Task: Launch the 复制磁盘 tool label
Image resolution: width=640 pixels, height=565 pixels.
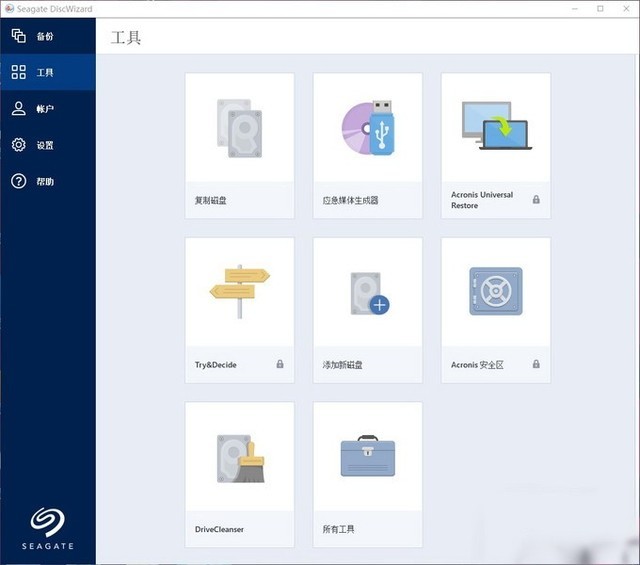Action: point(211,200)
